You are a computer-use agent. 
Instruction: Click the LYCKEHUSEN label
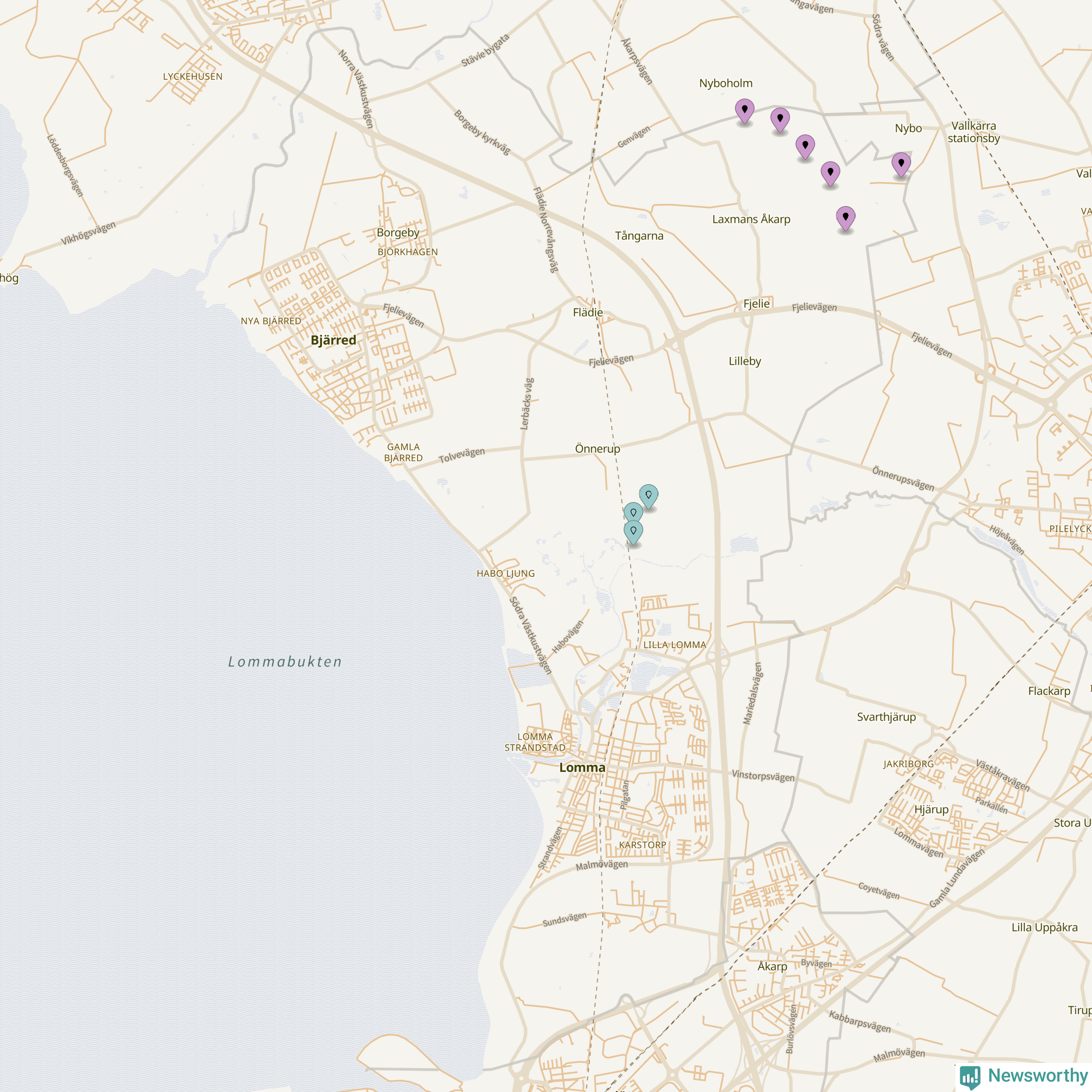193,77
